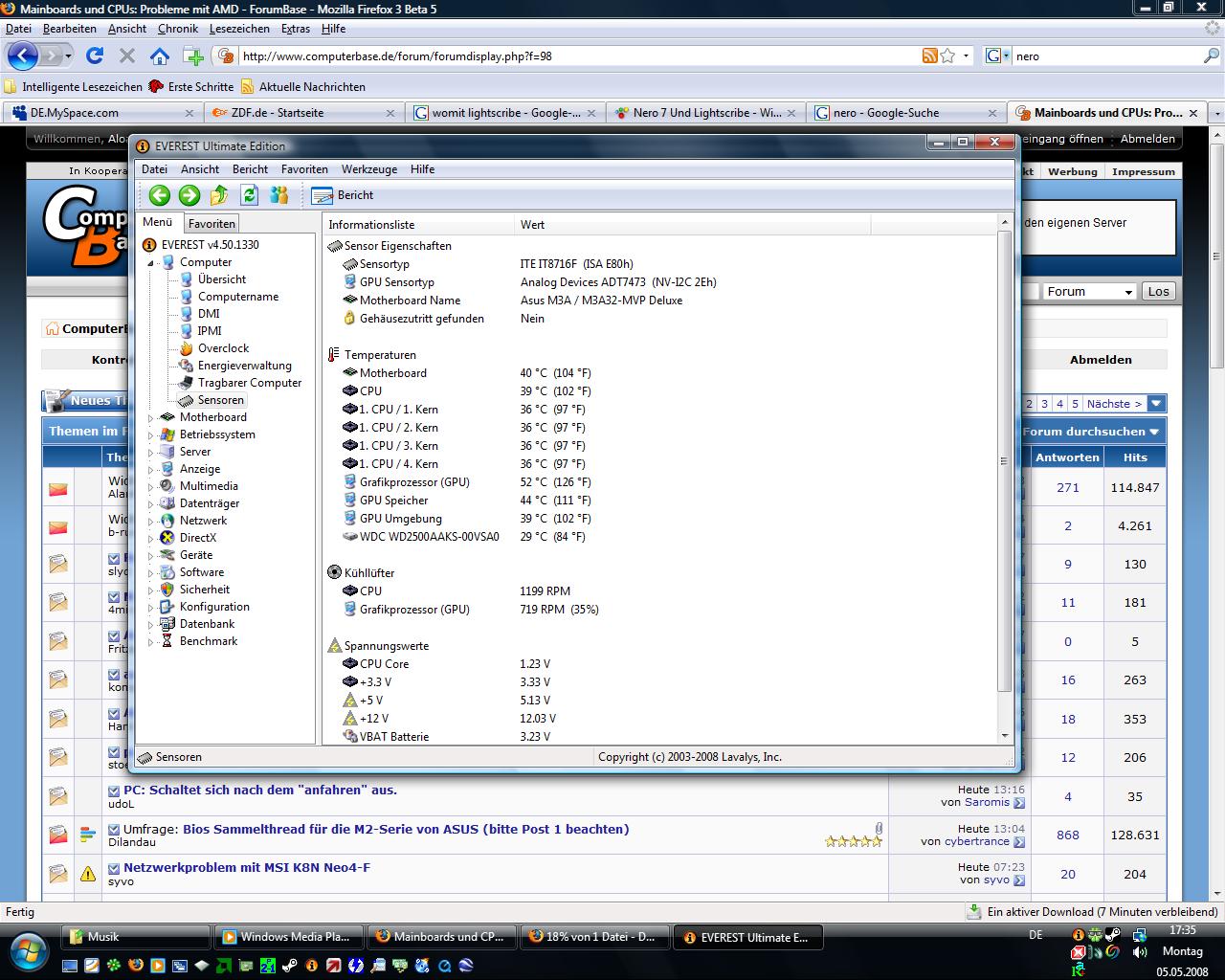Refresh EVEREST sensor readings
Screen dimensions: 1225x980
250,195
